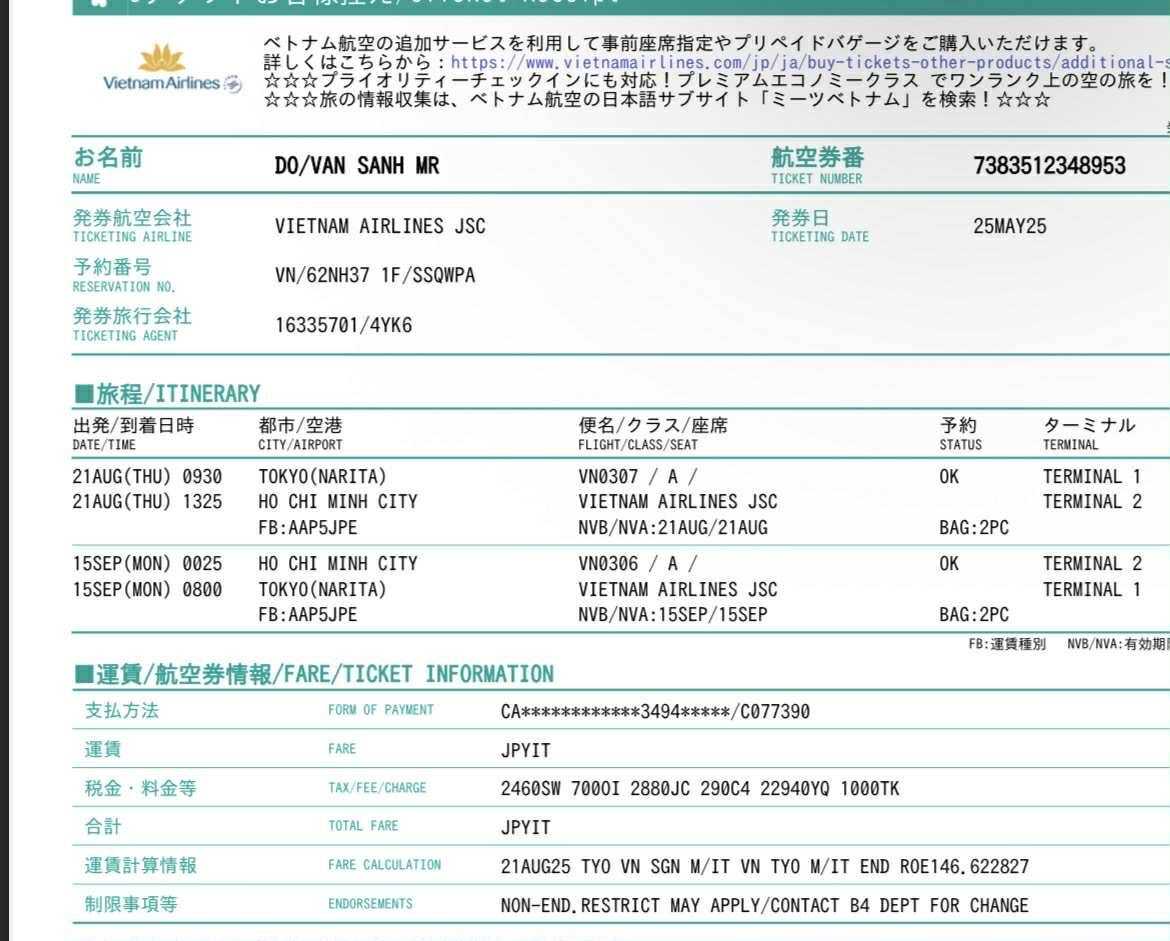This screenshot has width=1170, height=941.
Task: Click BAG:2PC on the first flight
Action: coord(974,528)
